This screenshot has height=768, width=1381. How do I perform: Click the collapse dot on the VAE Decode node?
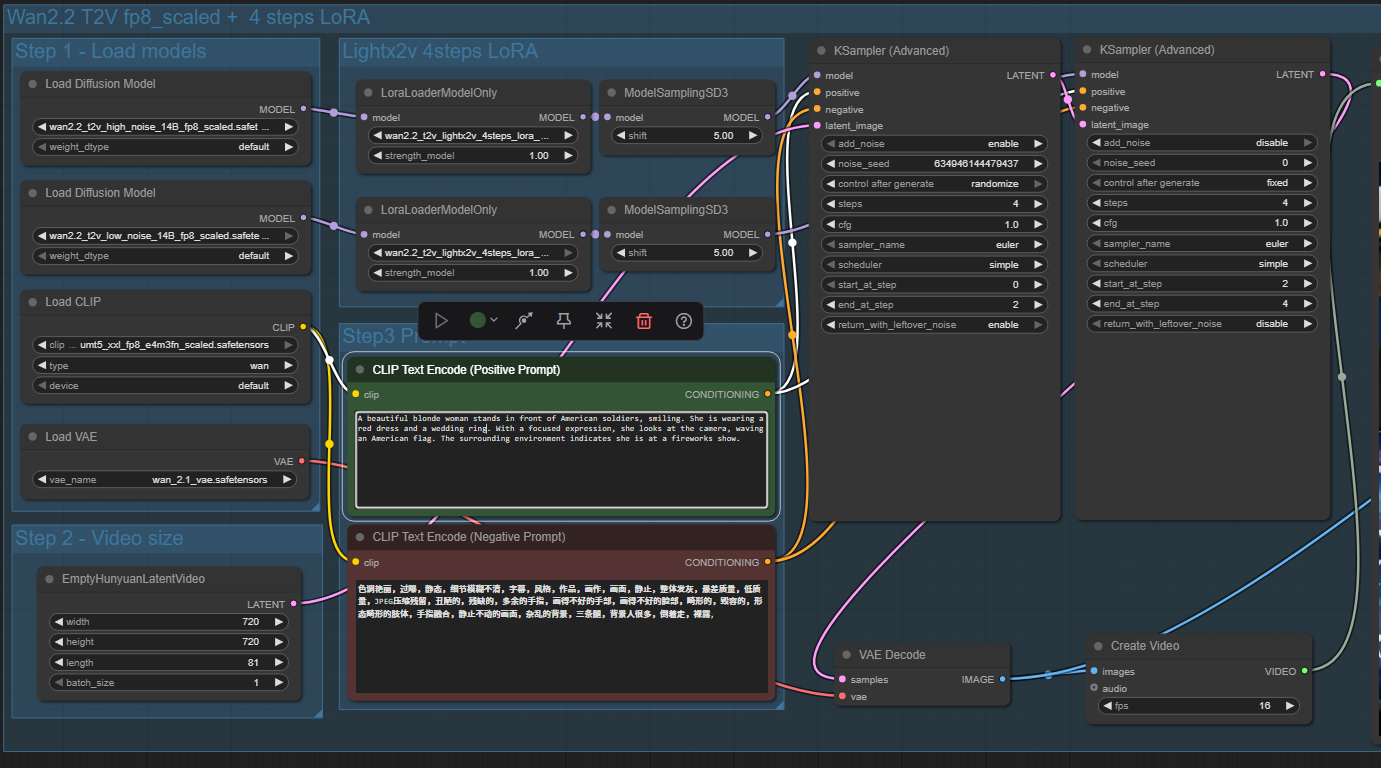[847, 655]
